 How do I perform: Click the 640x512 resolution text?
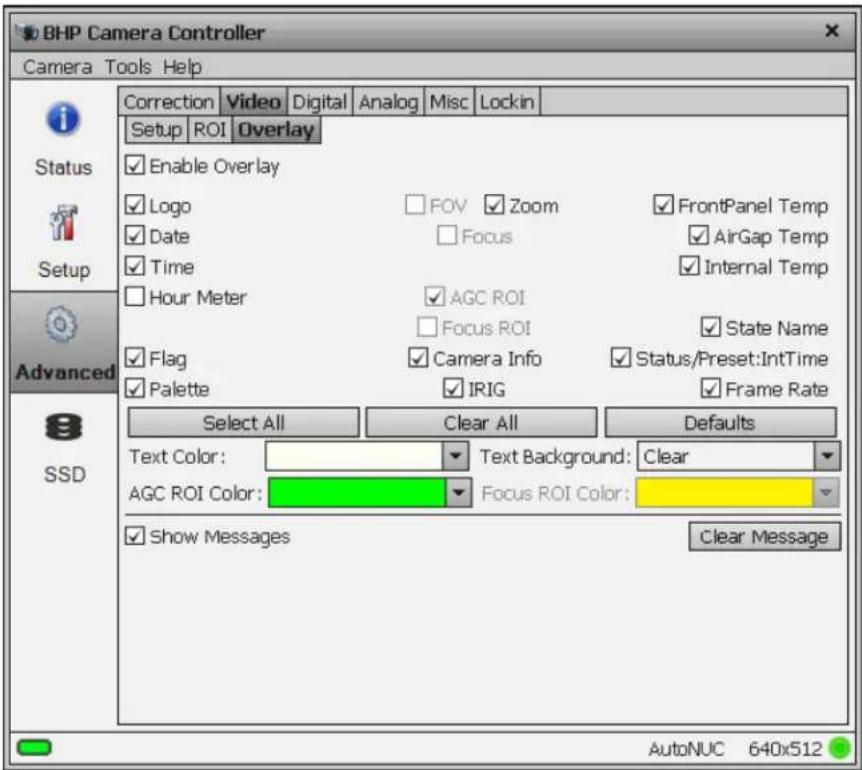785,749
